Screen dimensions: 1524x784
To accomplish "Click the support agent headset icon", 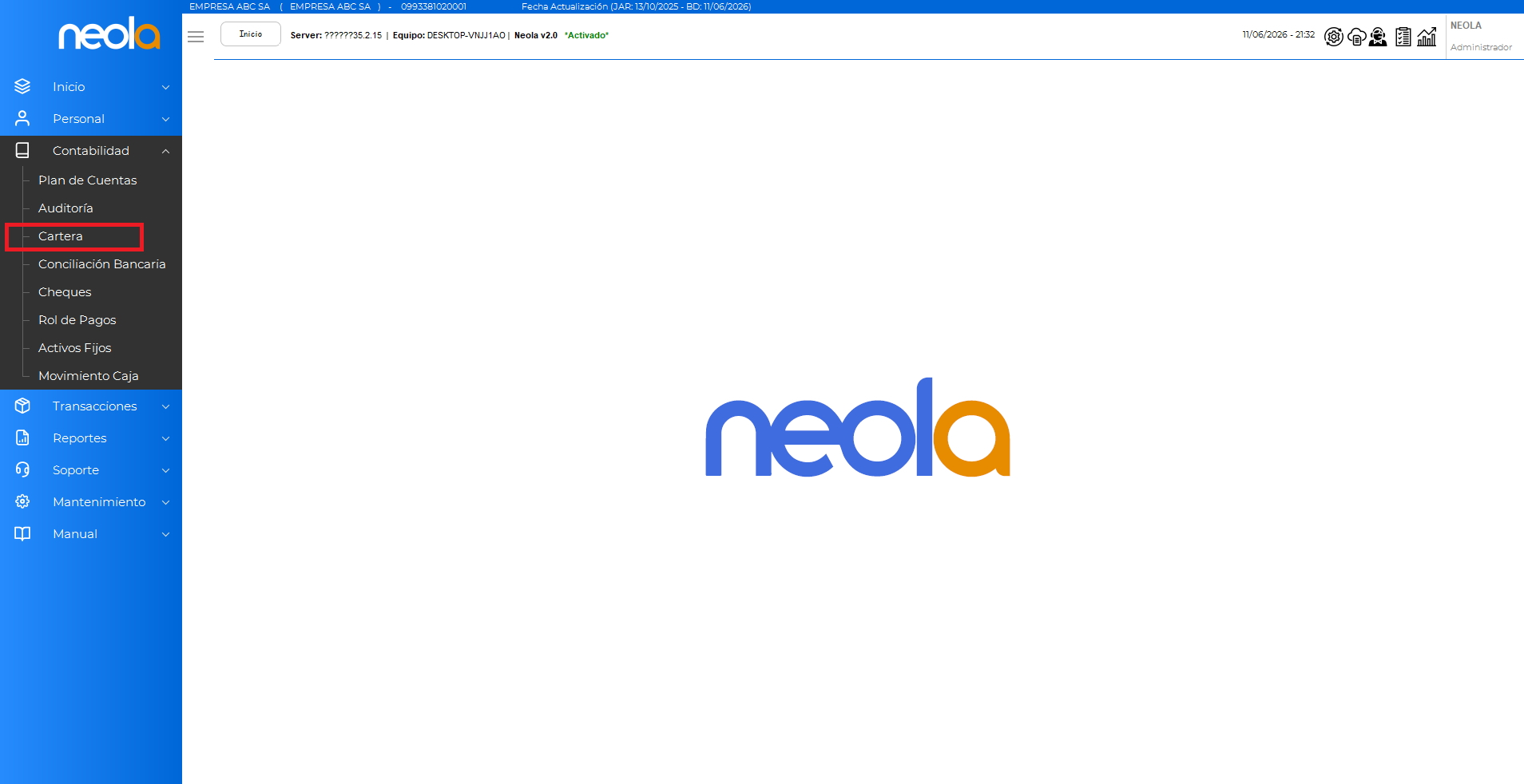I will click(x=1378, y=37).
